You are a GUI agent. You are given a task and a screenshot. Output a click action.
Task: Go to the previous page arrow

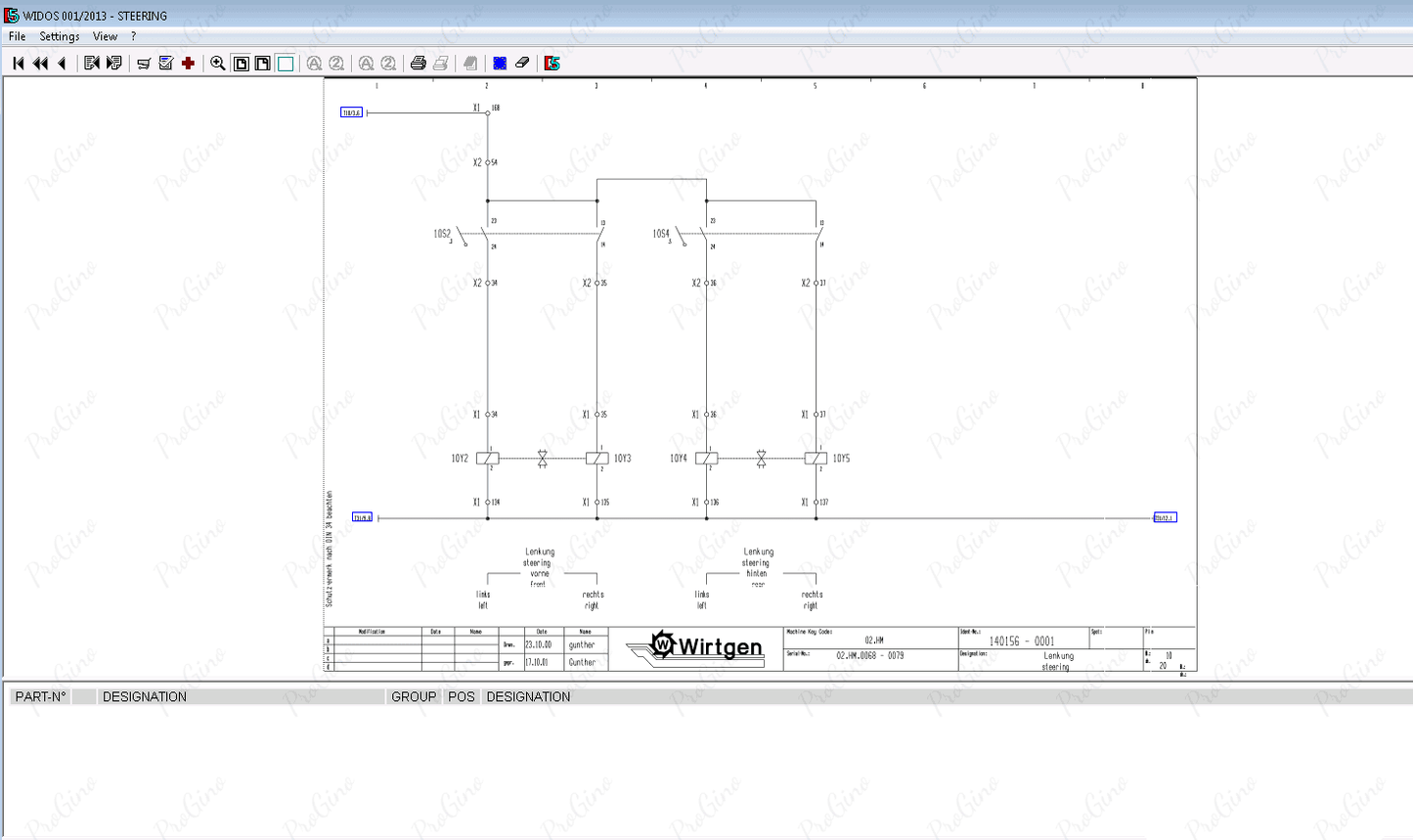(62, 64)
